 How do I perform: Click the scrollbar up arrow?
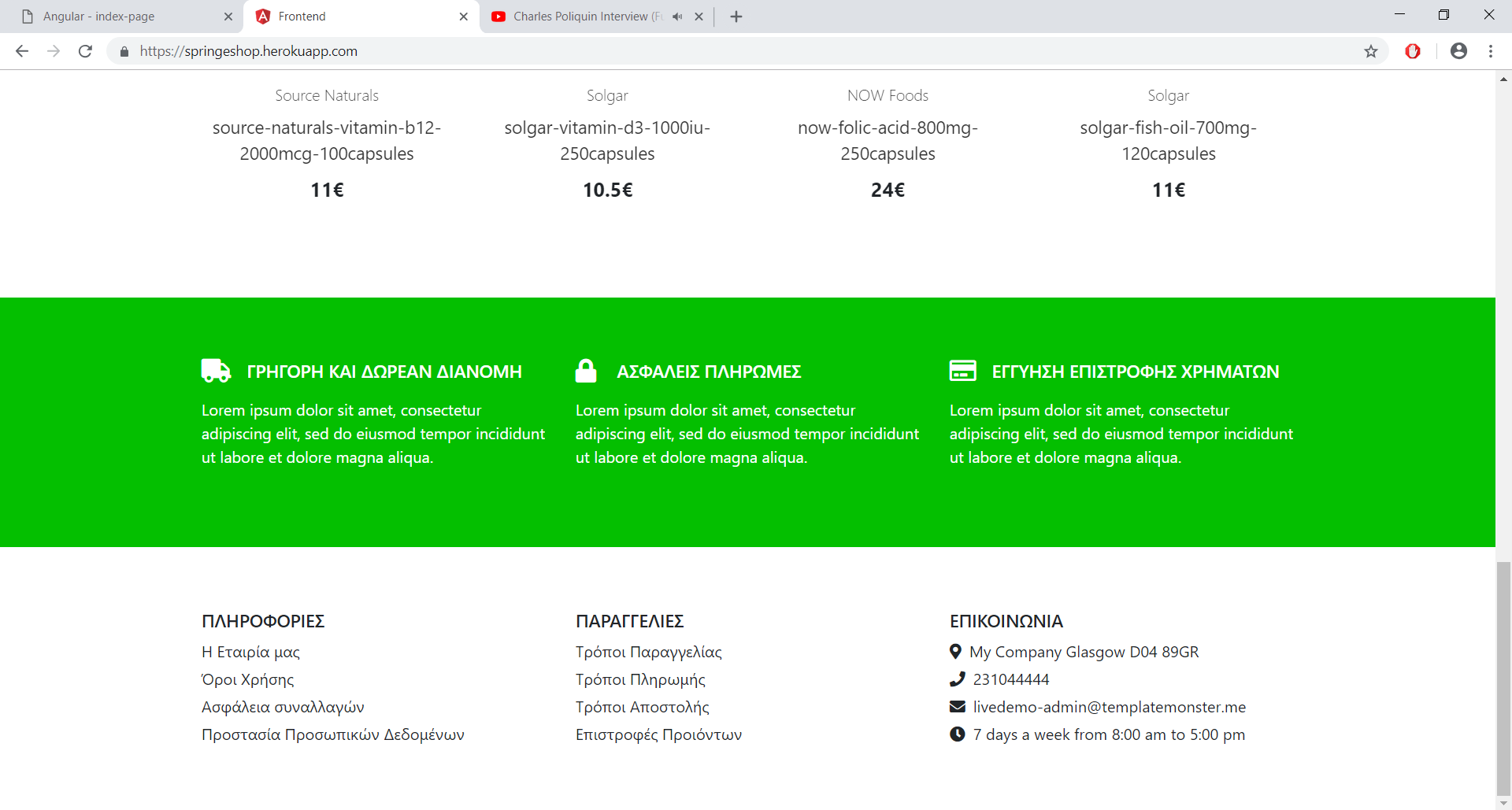pyautogui.click(x=1503, y=79)
